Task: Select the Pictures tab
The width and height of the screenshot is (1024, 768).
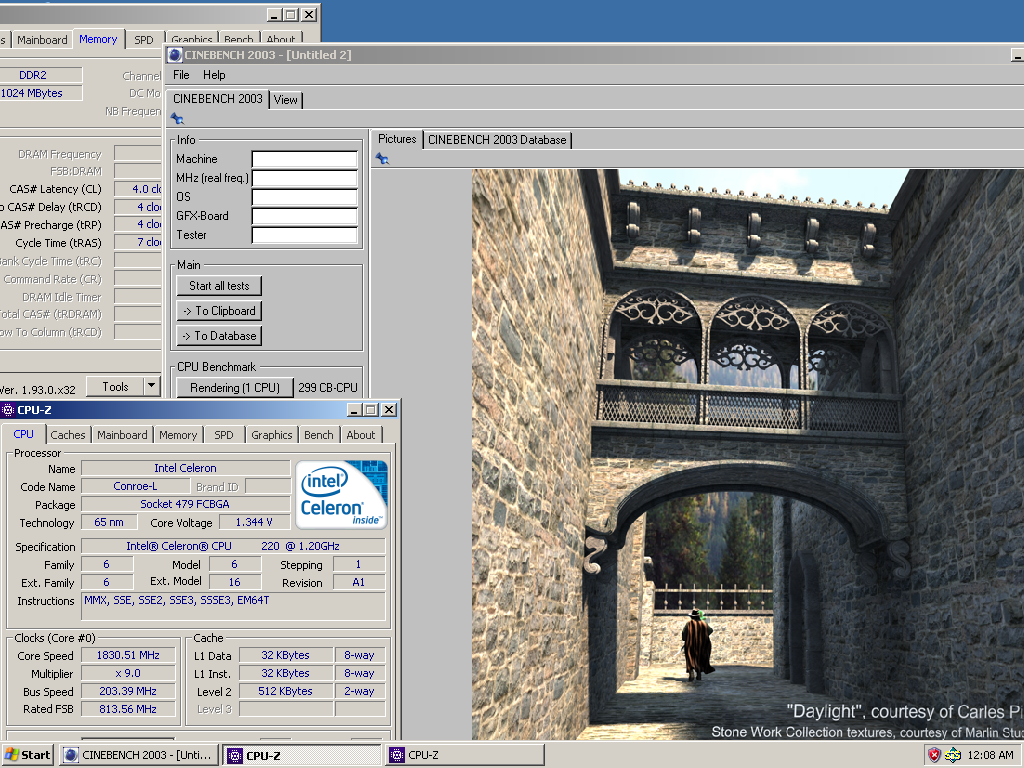Action: (x=397, y=139)
